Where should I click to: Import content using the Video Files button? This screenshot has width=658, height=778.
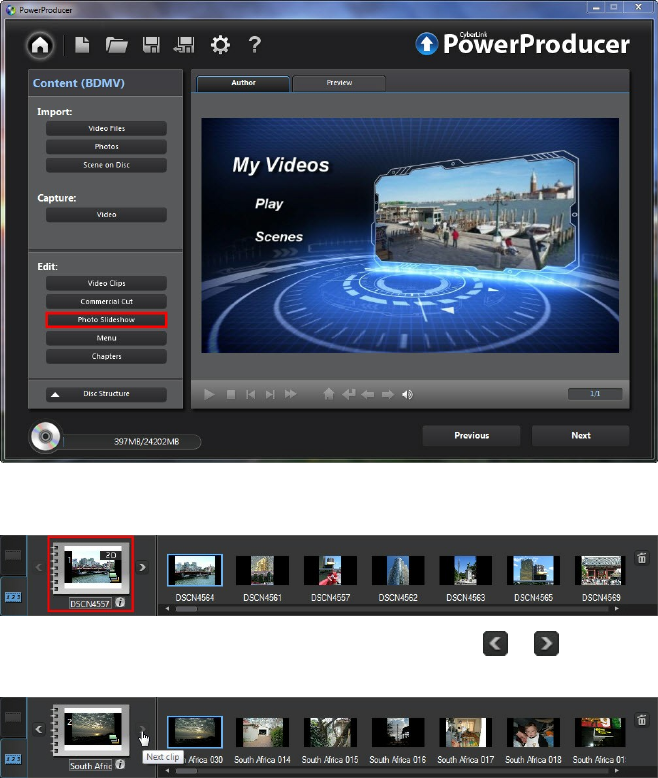(105, 129)
